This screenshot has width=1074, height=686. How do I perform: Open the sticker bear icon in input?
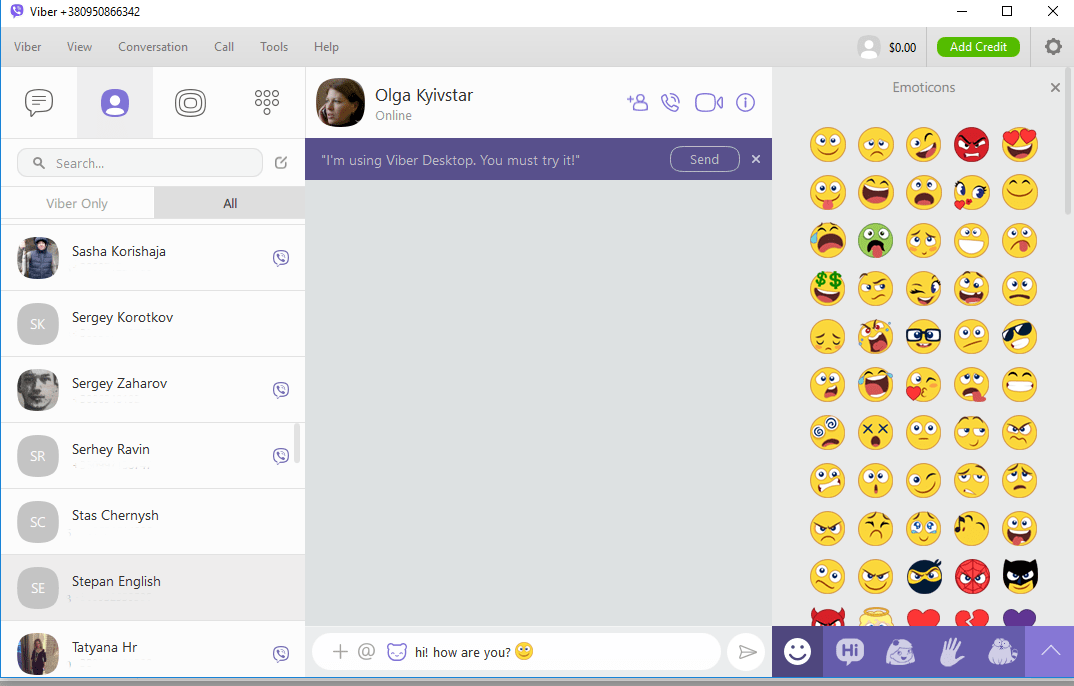[397, 651]
